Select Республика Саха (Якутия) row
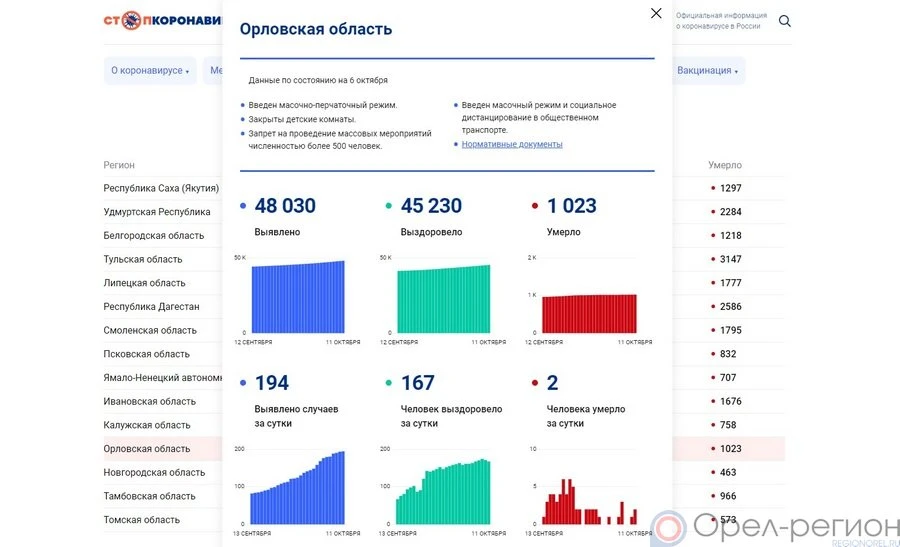The height and width of the screenshot is (547, 900). click(161, 188)
